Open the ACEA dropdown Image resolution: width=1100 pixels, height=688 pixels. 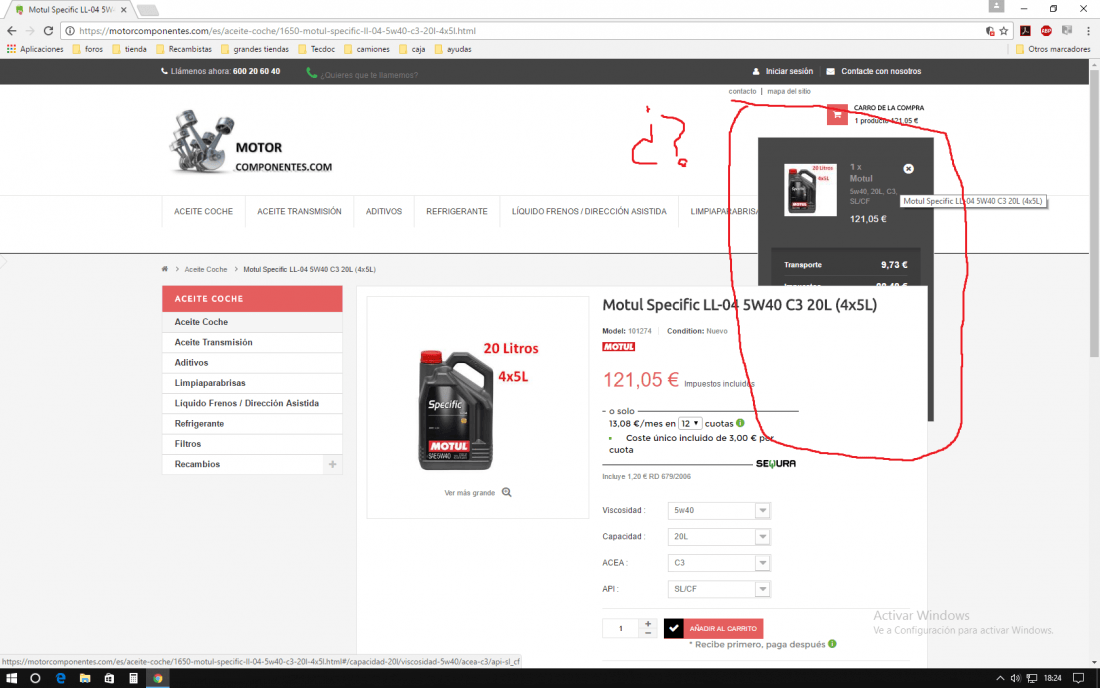pos(719,562)
